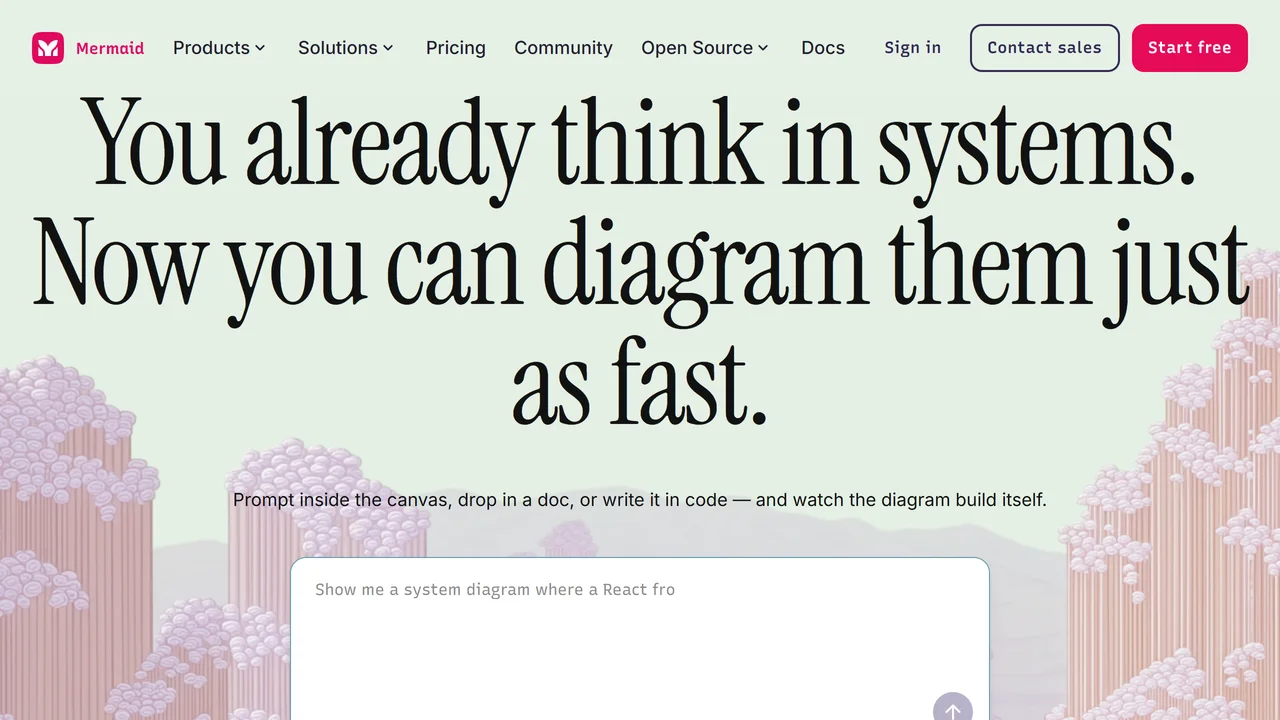Go to the Pricing page
The image size is (1280, 720).
(x=456, y=48)
